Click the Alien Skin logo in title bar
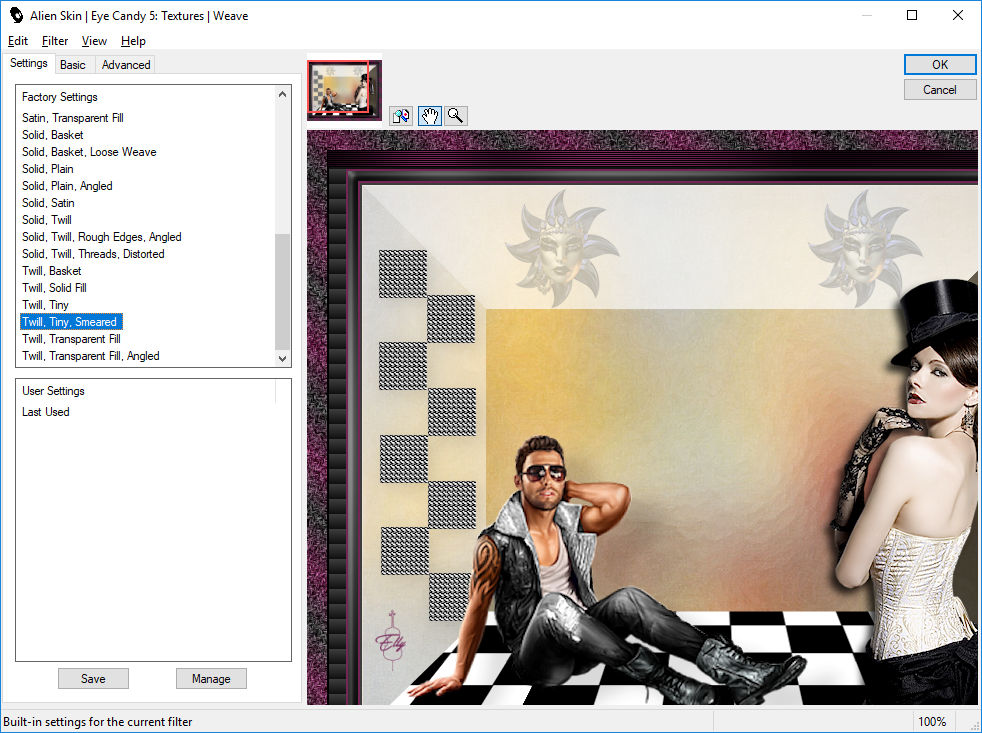Screen dimensions: 982x733 click(16, 15)
